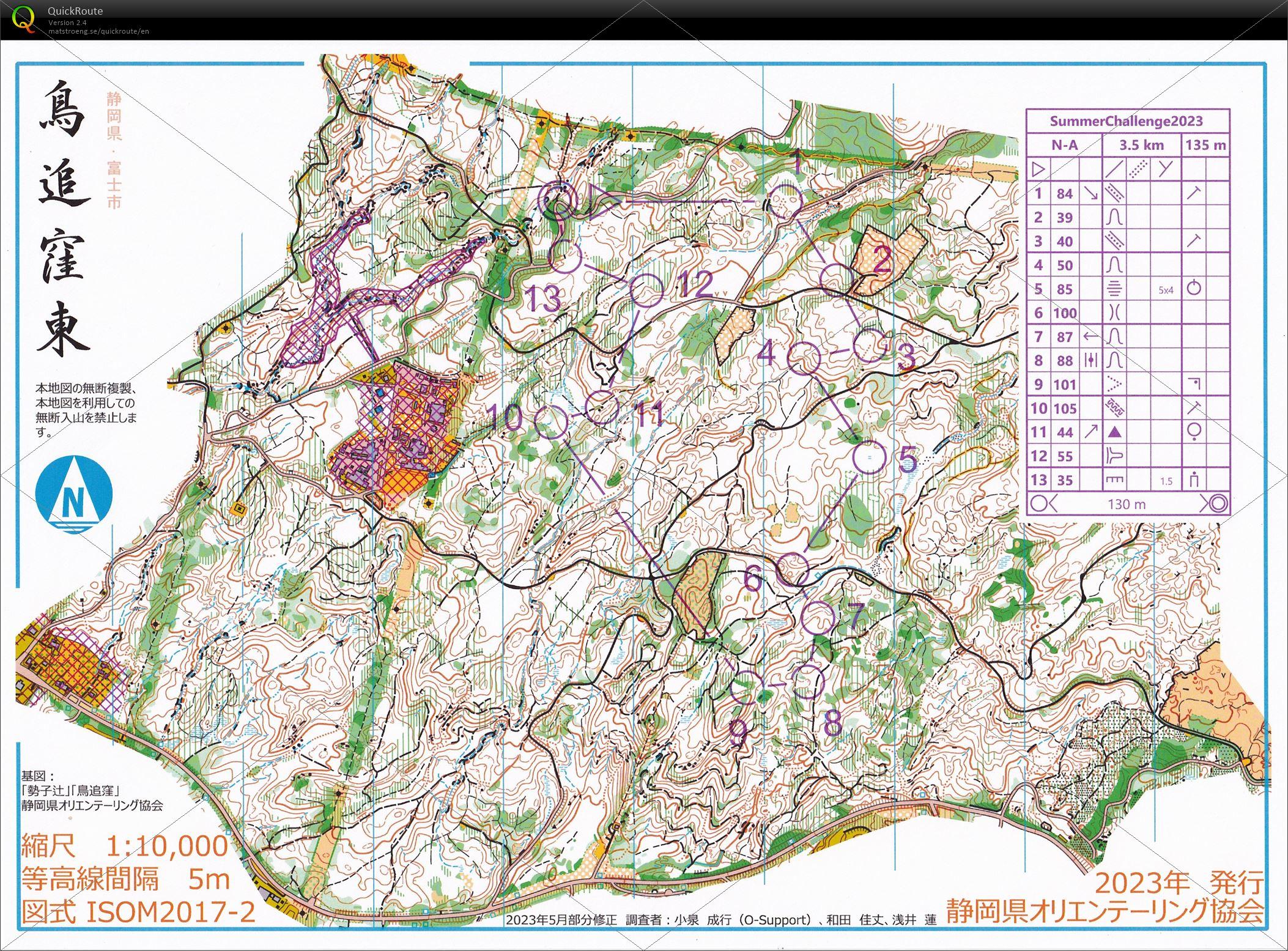1288x951 pixels.
Task: Click the 1:10,000 scale text
Action: 167,846
